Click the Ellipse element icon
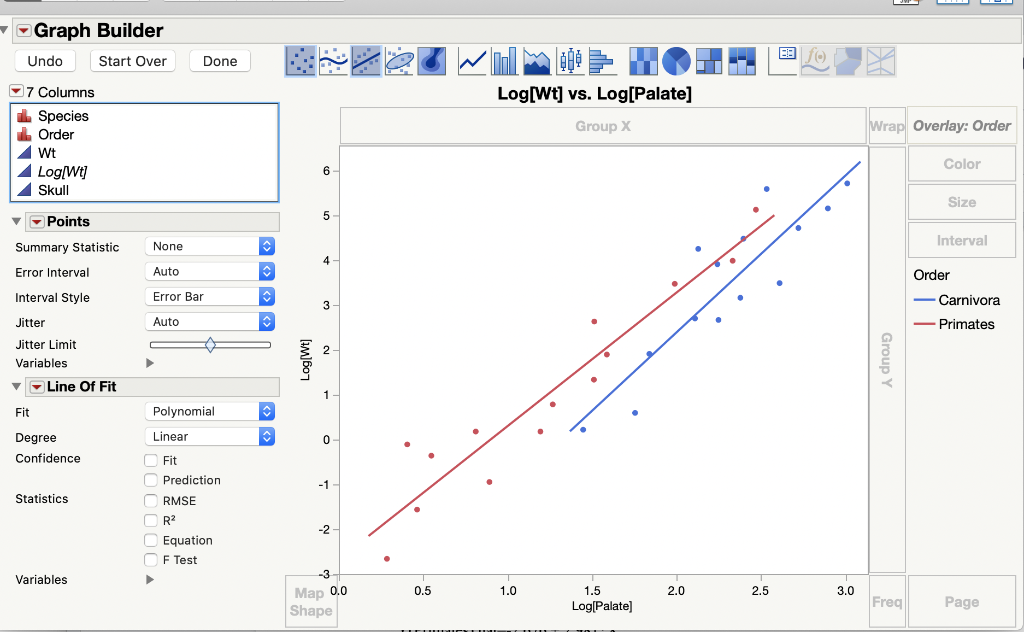The width and height of the screenshot is (1024, 632). (399, 61)
